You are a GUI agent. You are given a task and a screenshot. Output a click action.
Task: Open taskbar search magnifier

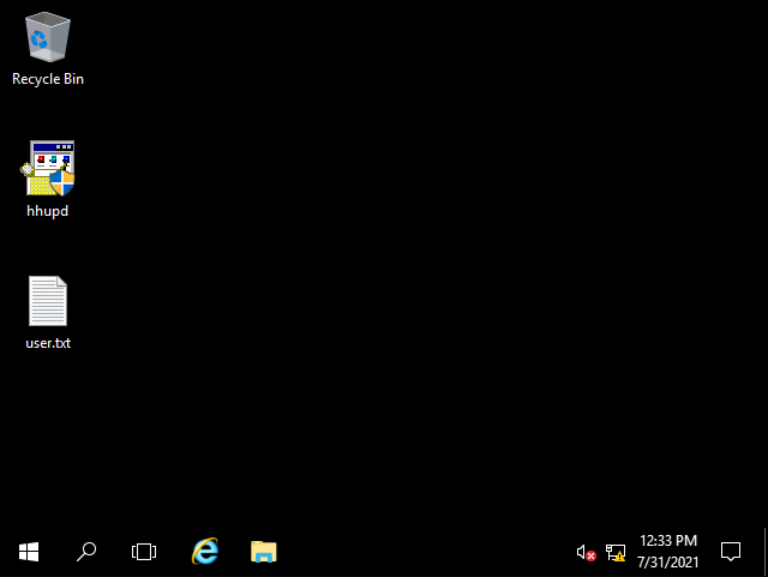coord(86,552)
